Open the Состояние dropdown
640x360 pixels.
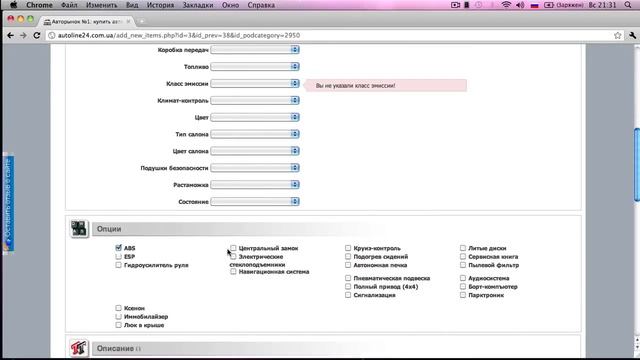click(x=255, y=202)
